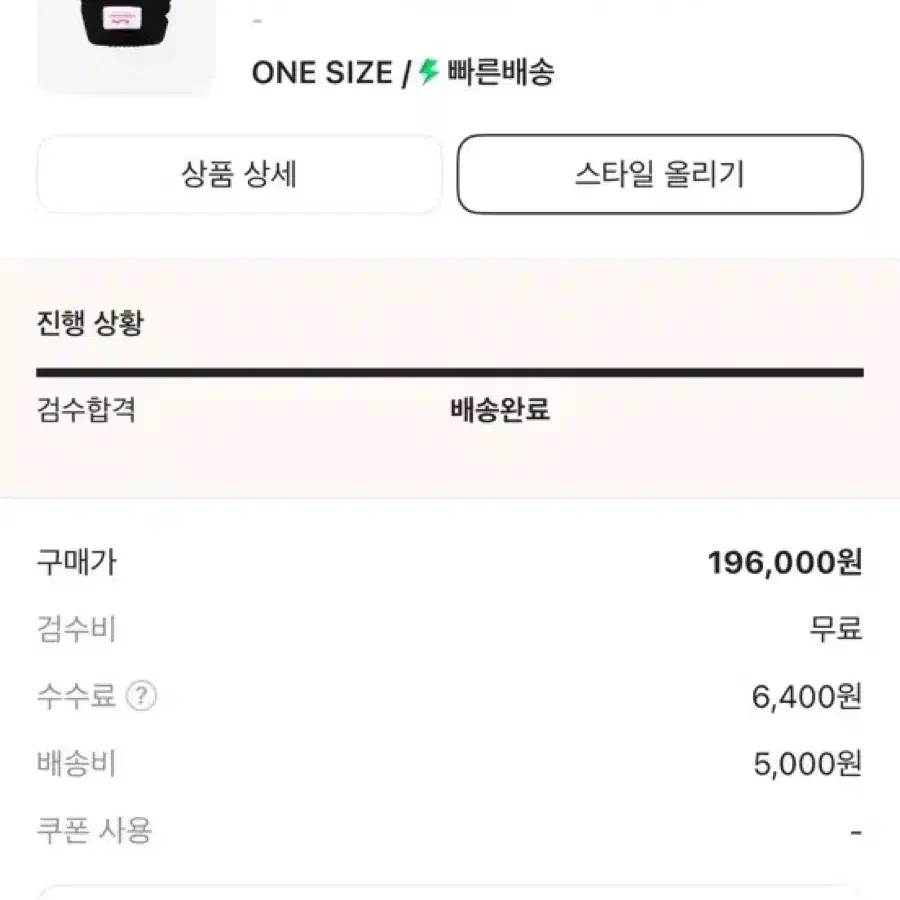This screenshot has height=900, width=900.
Task: Tap the question mark icon beside 수수료
Action: [x=141, y=696]
